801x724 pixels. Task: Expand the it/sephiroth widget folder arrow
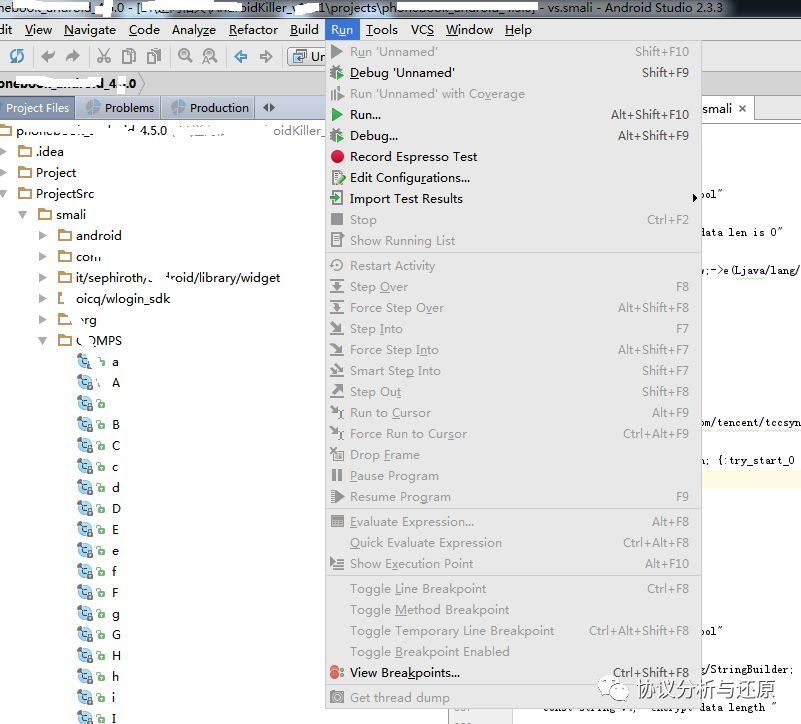42,277
